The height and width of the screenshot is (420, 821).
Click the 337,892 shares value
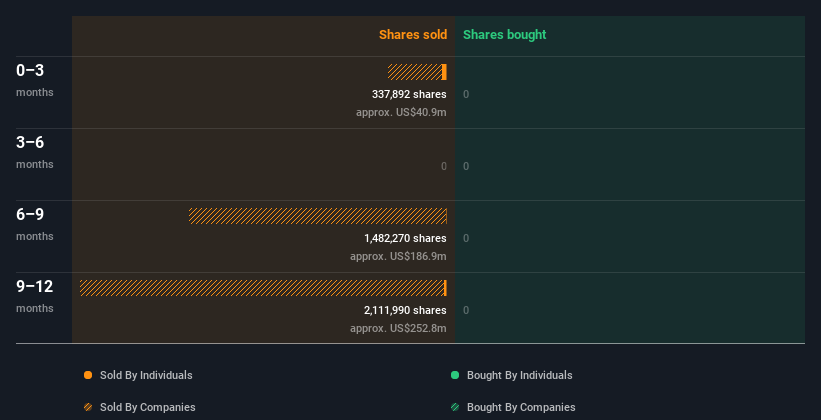pyautogui.click(x=409, y=94)
